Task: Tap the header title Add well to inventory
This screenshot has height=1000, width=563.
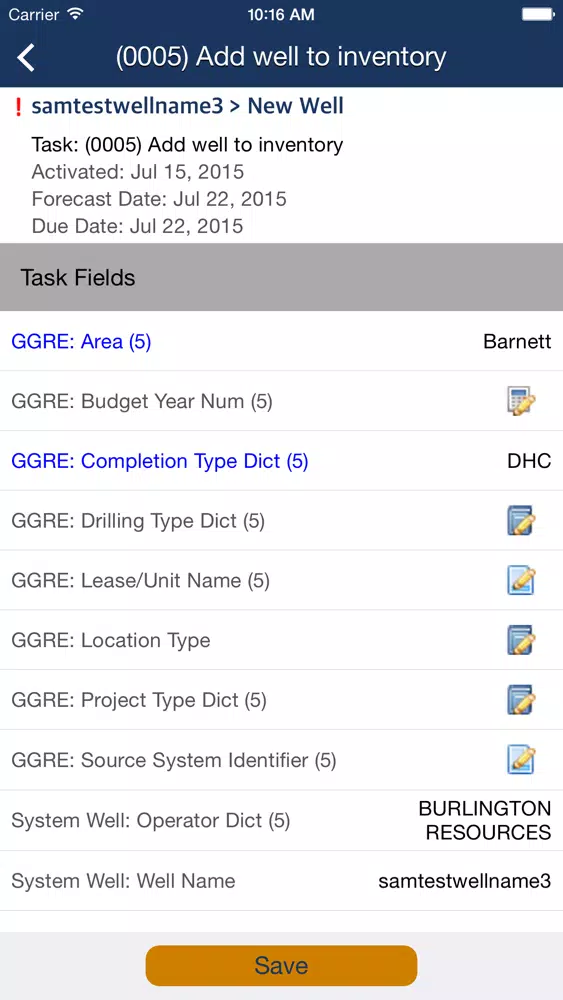Action: coord(281,57)
